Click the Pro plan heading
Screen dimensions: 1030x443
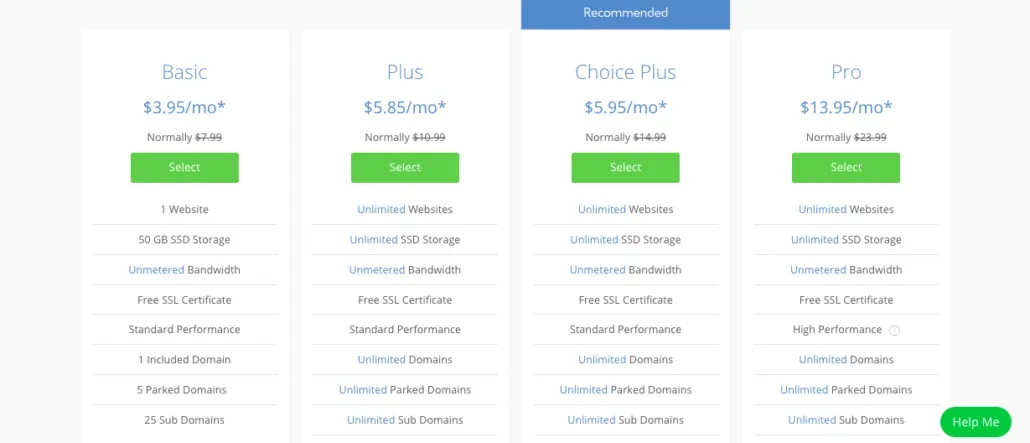846,72
